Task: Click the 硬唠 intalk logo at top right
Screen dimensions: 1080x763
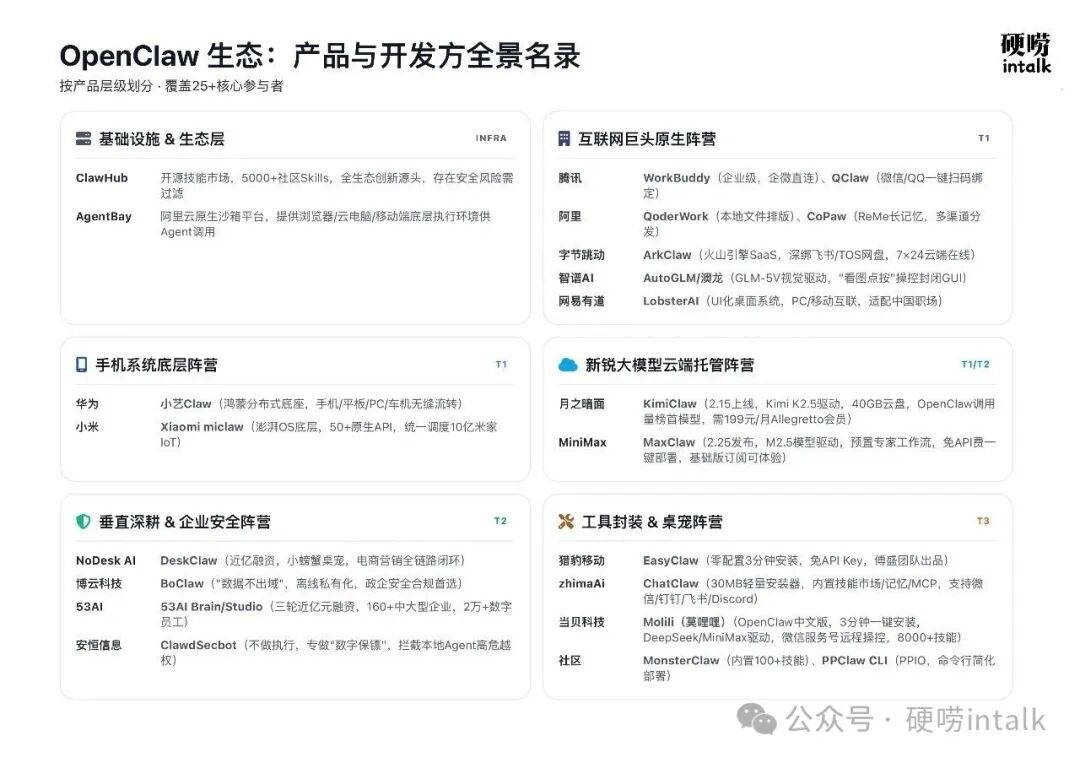Action: pyautogui.click(x=1026, y=53)
